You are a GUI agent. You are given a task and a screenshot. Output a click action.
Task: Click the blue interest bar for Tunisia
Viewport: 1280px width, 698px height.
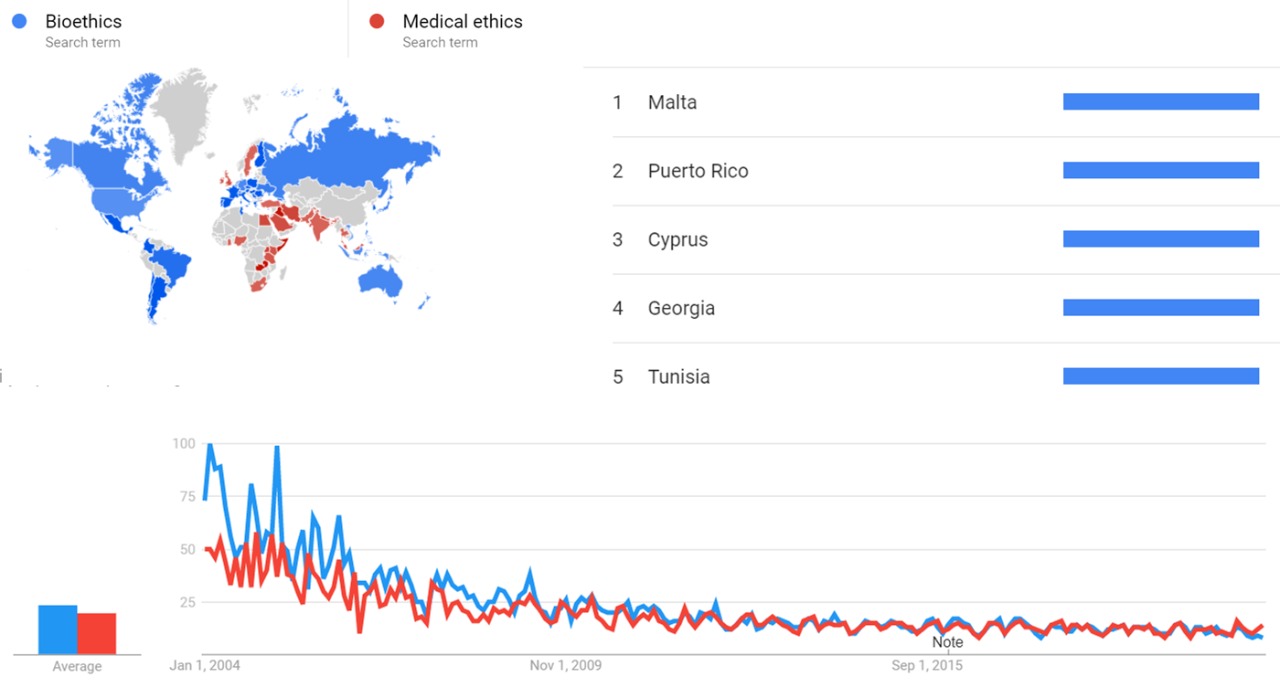coord(1160,377)
